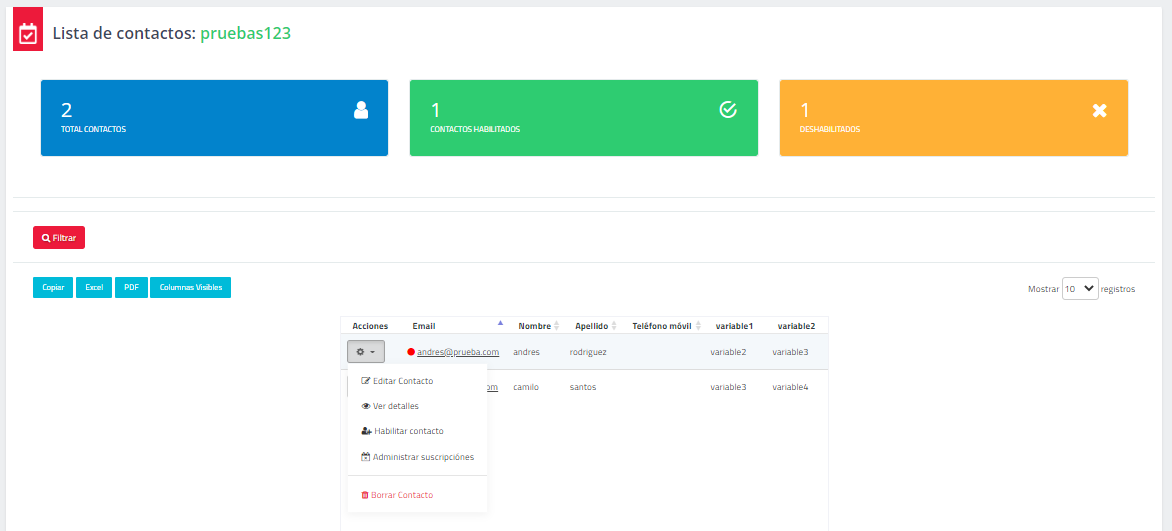Sort the table by the Email column
1172x531 pixels.
(424, 326)
